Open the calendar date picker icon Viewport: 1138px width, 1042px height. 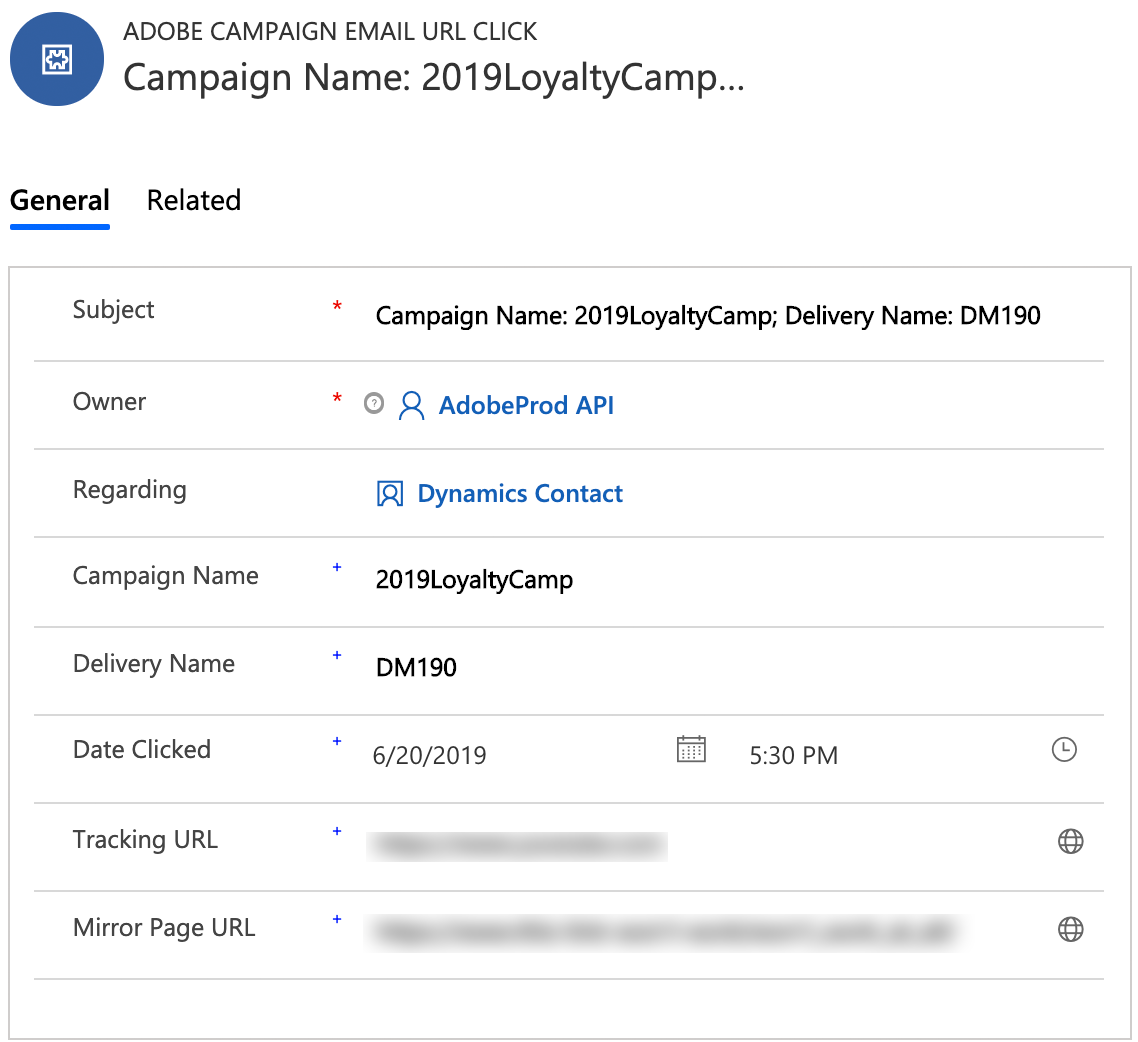pos(691,750)
